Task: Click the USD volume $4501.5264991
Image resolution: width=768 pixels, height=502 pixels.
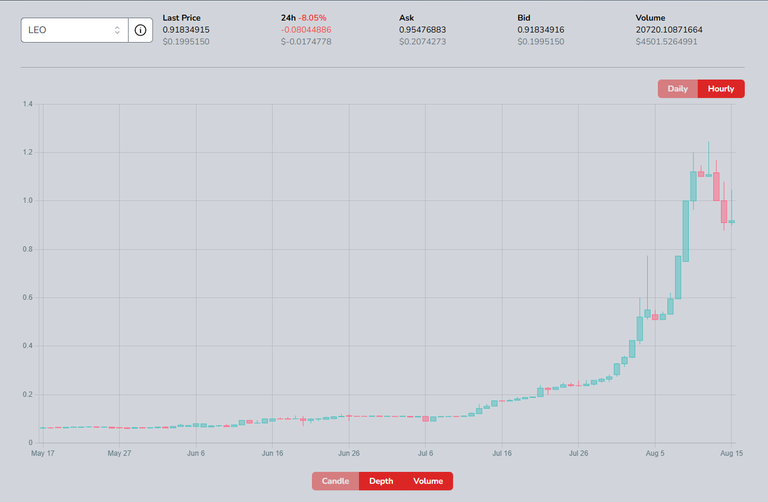Action: (x=667, y=42)
